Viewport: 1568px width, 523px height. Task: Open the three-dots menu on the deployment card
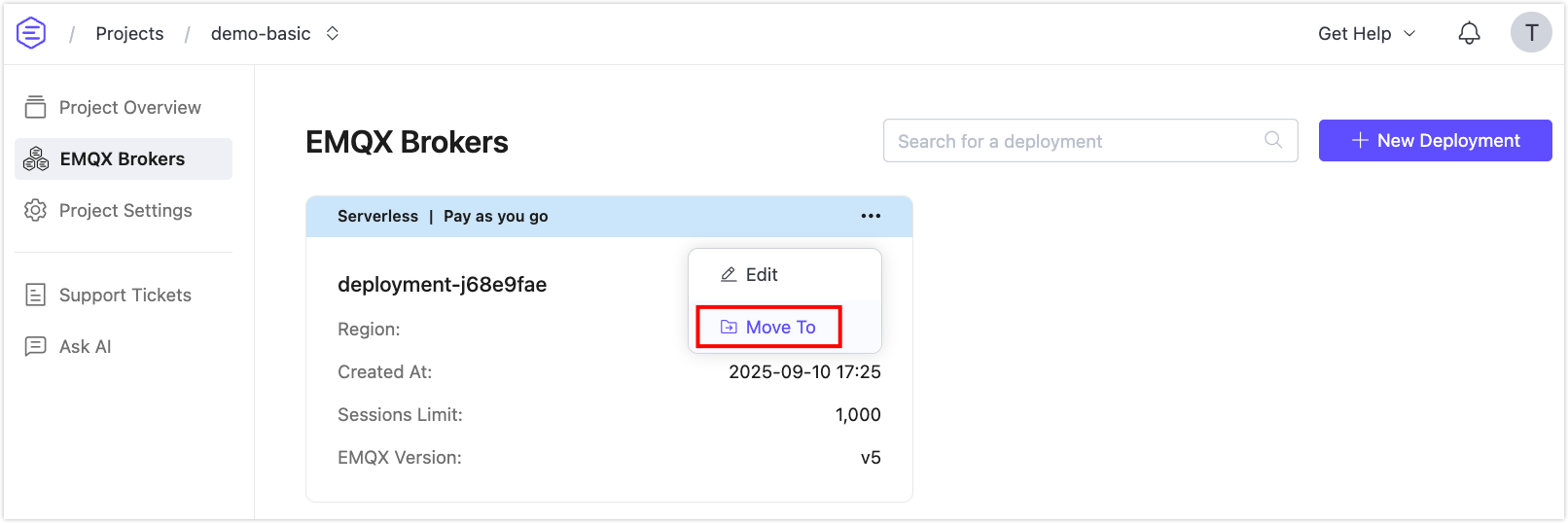click(x=871, y=216)
